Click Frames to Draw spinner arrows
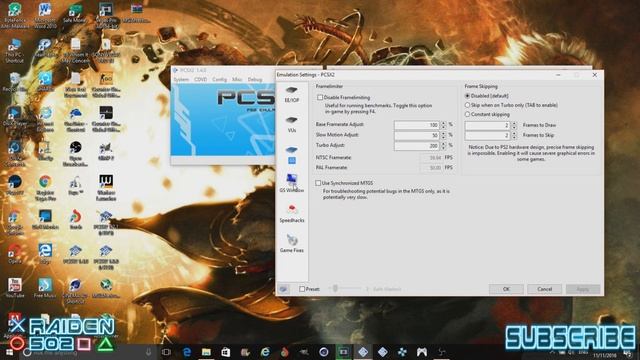 tap(514, 125)
